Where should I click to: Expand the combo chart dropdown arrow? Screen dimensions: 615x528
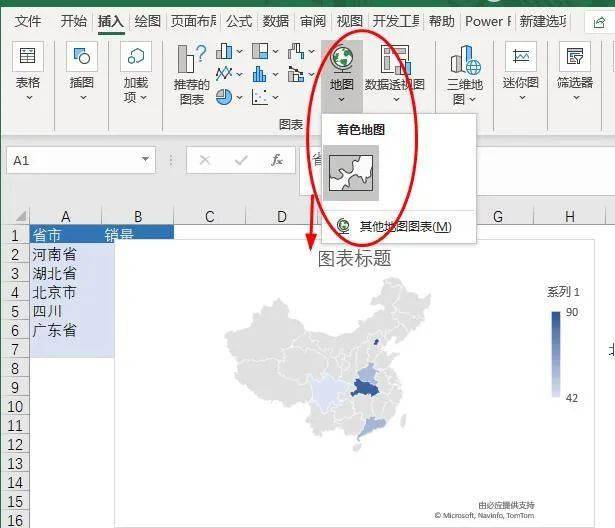coord(312,74)
